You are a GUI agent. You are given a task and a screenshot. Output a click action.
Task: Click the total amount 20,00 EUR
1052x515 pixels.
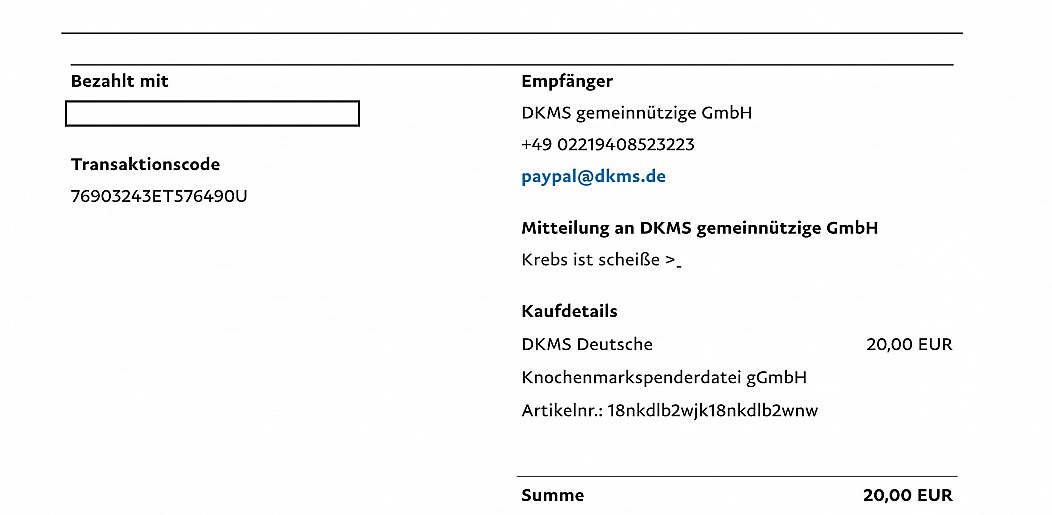(907, 496)
